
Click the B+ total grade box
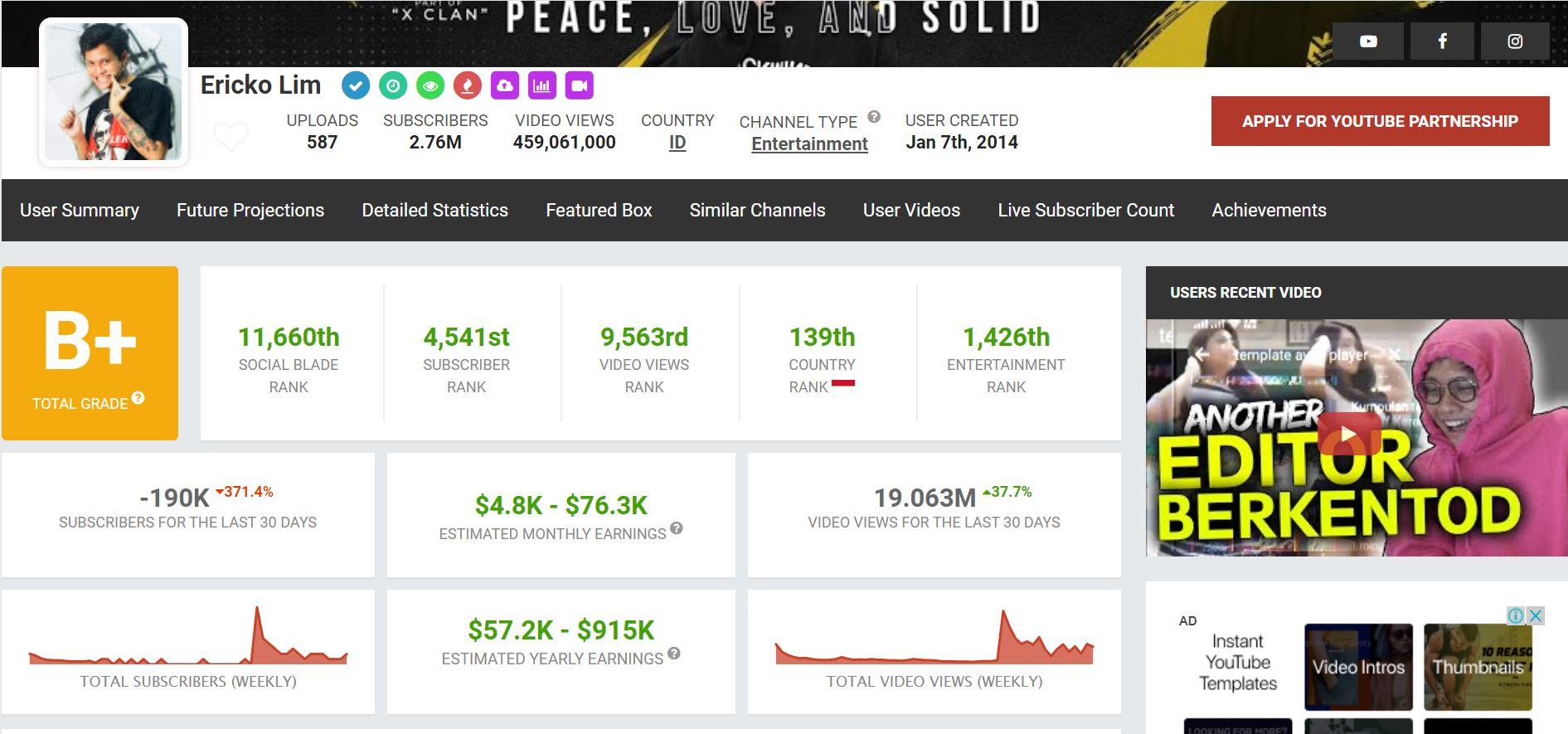point(90,353)
